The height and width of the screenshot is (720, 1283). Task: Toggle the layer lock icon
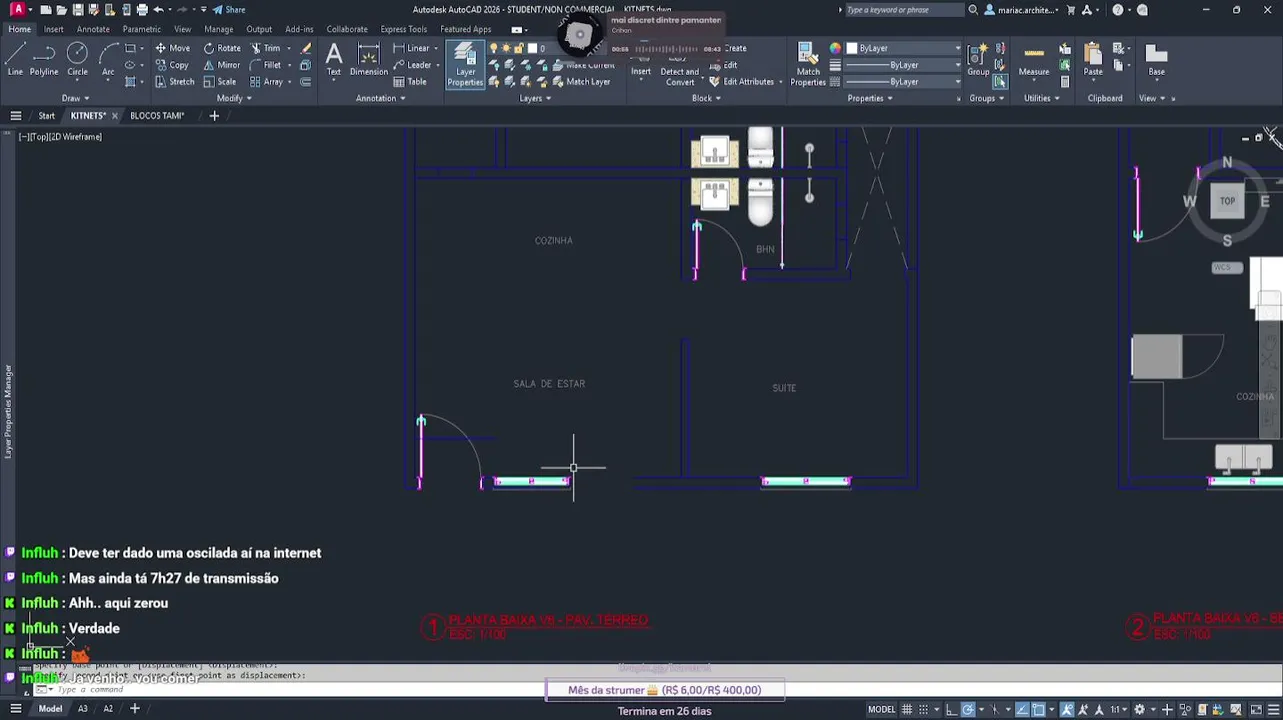tap(519, 48)
